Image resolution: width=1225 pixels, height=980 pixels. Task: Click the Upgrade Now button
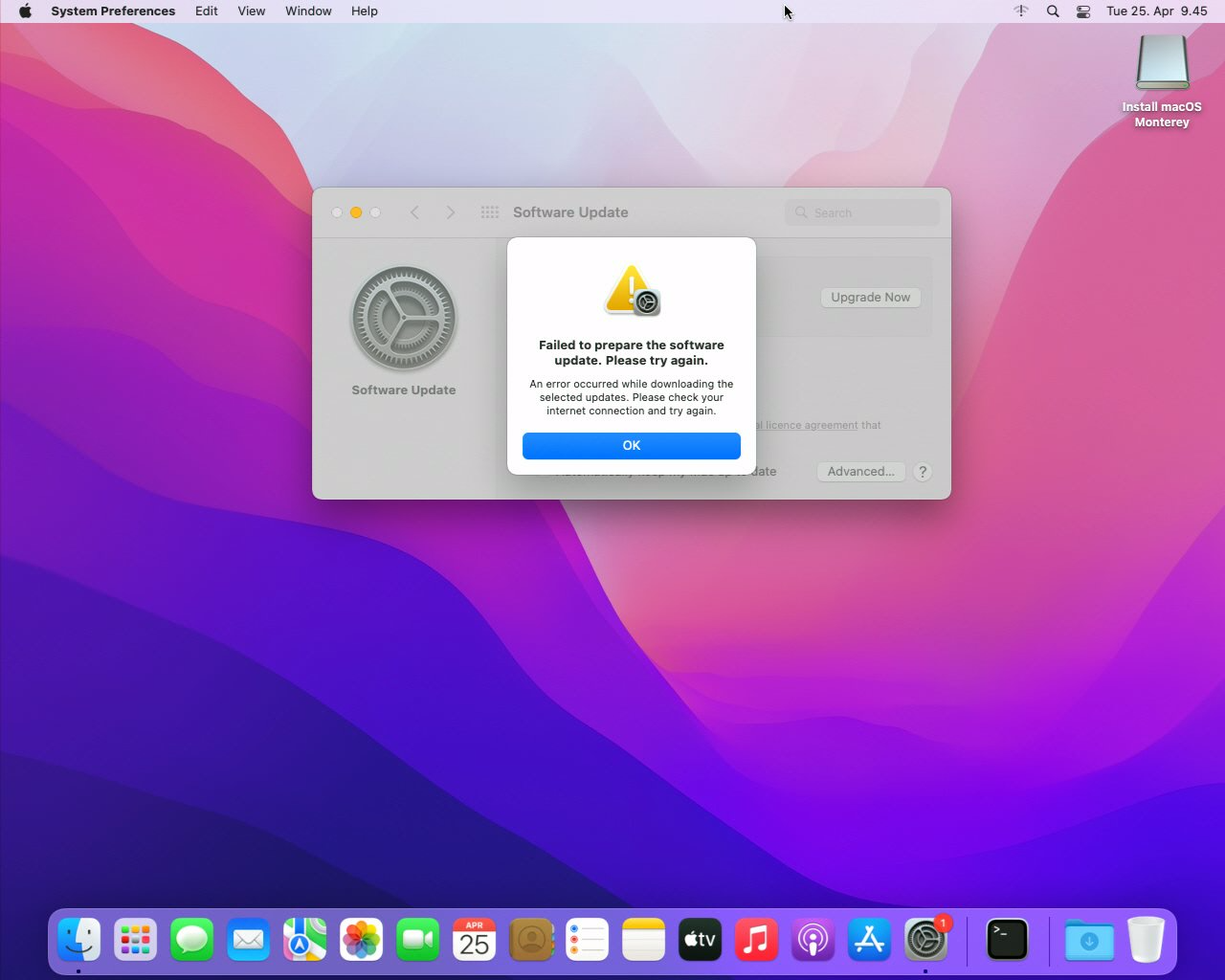[871, 298]
